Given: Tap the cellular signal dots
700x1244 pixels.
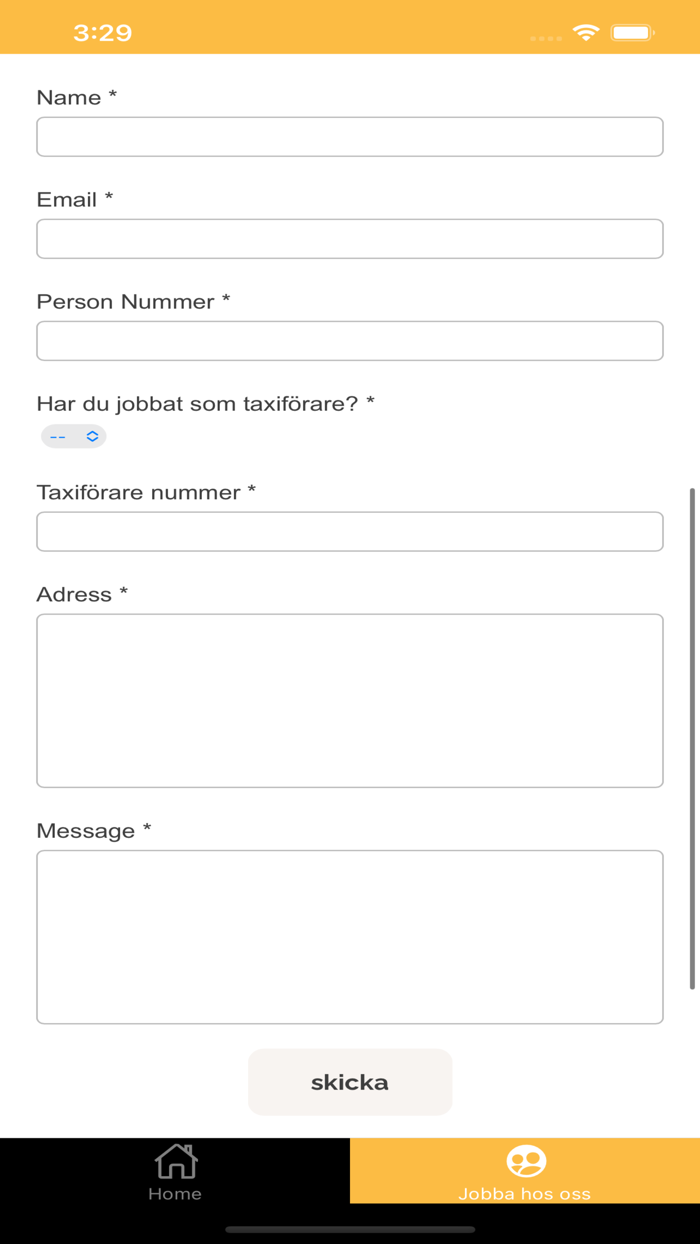Looking at the screenshot, I should click(x=545, y=38).
